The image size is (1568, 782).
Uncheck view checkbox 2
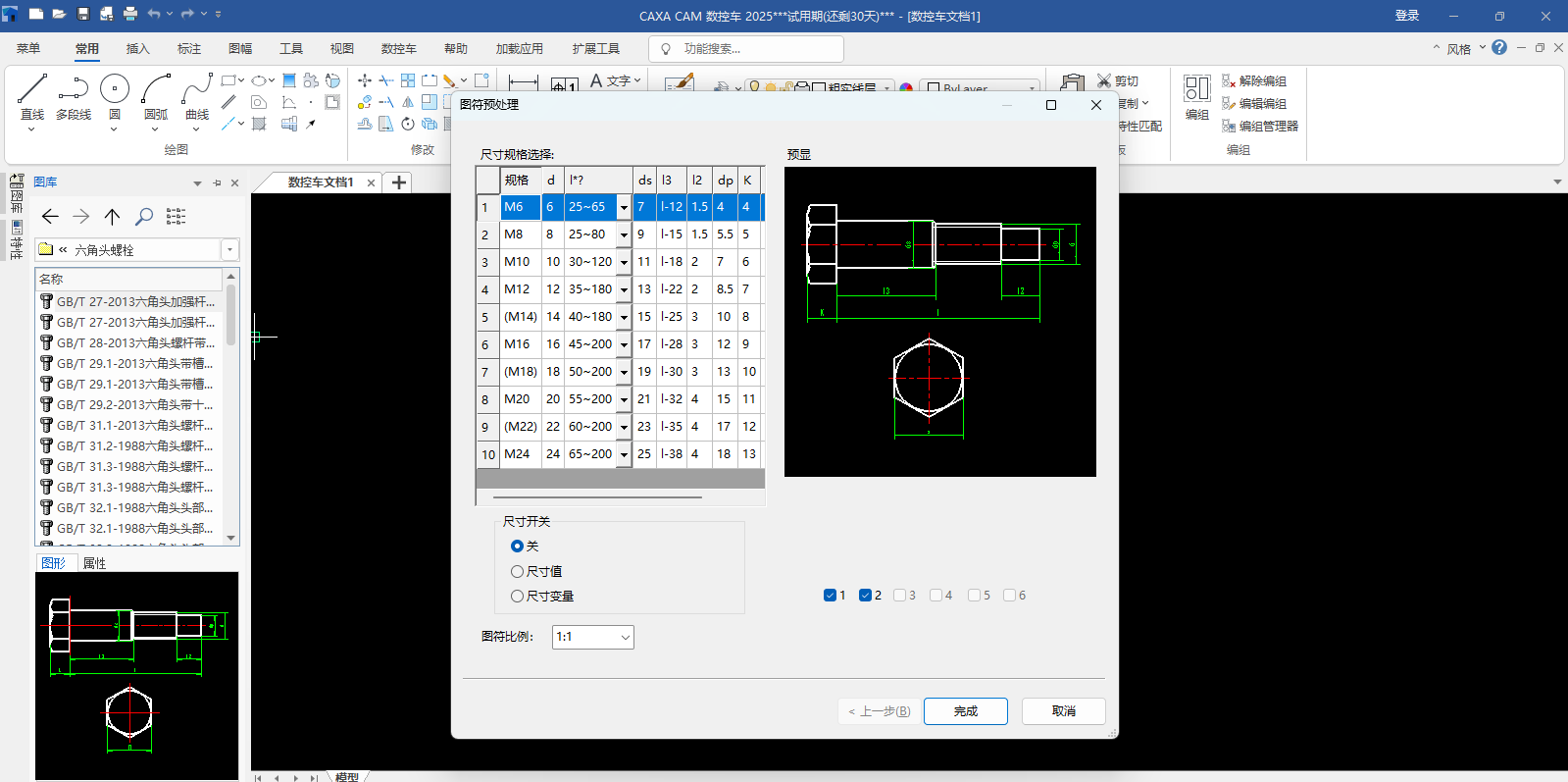coord(865,596)
